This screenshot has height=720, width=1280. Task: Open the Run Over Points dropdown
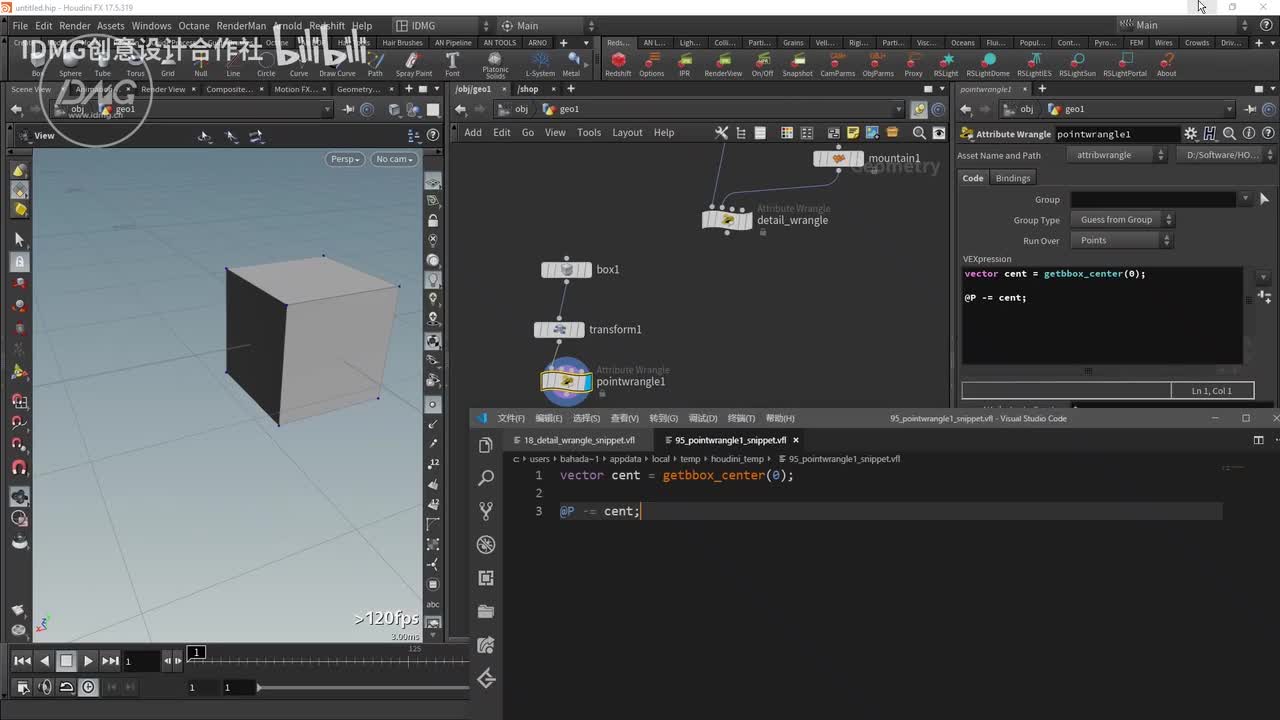pyautogui.click(x=1121, y=240)
